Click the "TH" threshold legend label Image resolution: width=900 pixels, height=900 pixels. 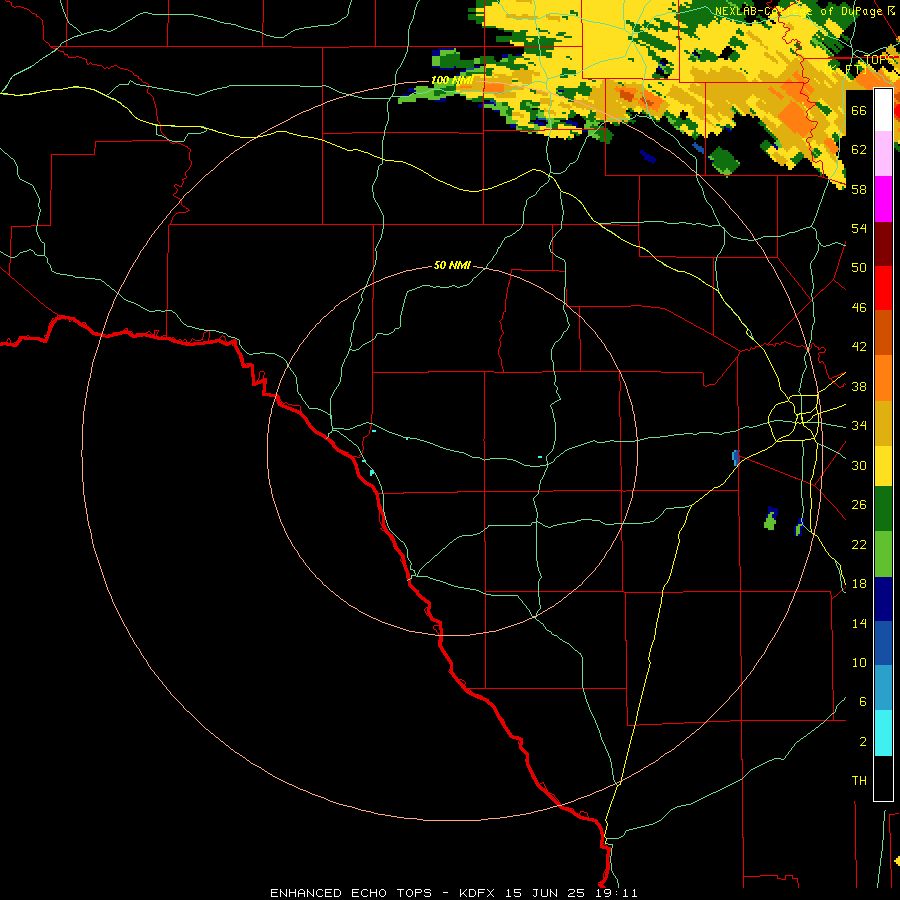pyautogui.click(x=859, y=781)
